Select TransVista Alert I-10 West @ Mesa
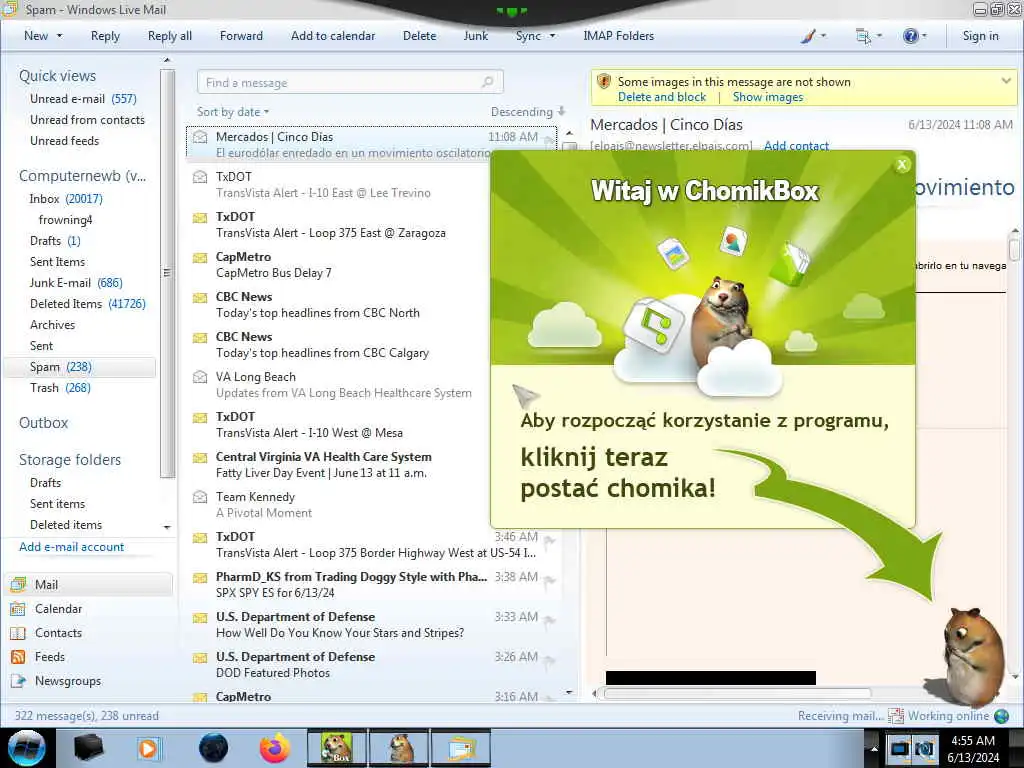The image size is (1024, 768). tap(373, 424)
